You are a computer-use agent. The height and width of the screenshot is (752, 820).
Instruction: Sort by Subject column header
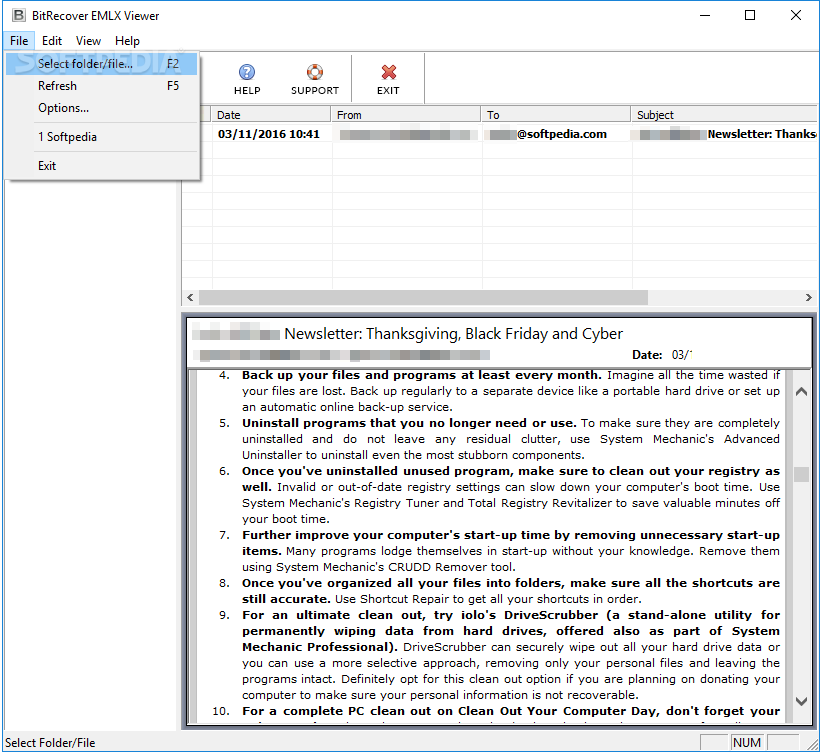coord(724,115)
